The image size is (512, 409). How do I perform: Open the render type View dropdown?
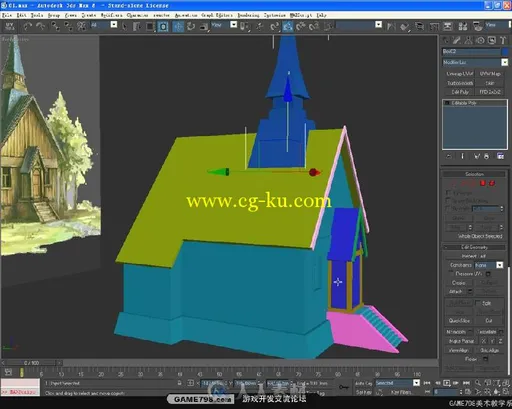[509, 25]
